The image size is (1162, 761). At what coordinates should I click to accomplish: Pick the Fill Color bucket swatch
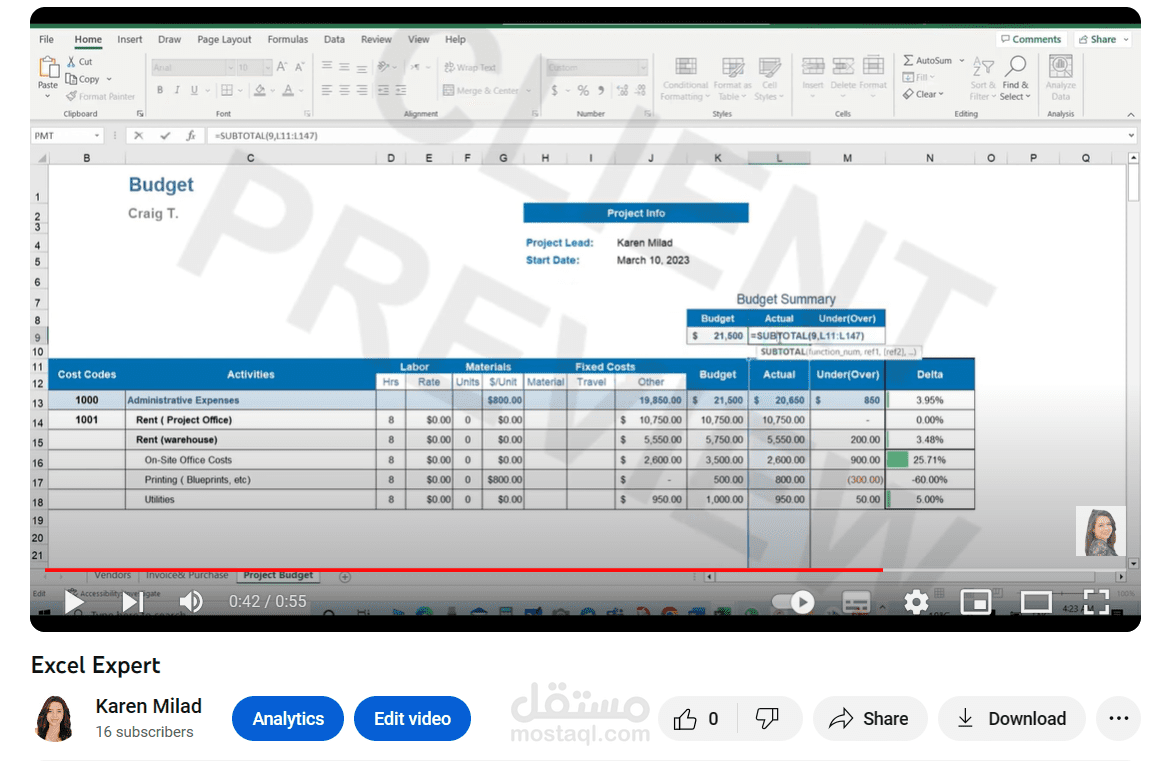click(259, 90)
